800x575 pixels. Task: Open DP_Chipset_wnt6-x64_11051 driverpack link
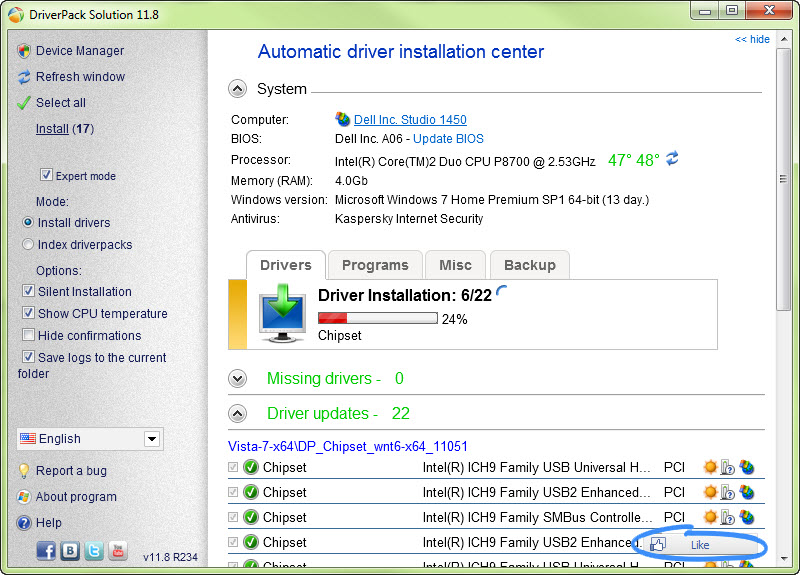347,446
